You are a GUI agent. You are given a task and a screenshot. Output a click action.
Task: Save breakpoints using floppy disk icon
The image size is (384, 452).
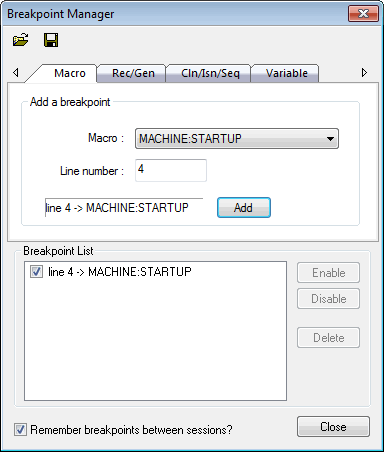[51, 40]
